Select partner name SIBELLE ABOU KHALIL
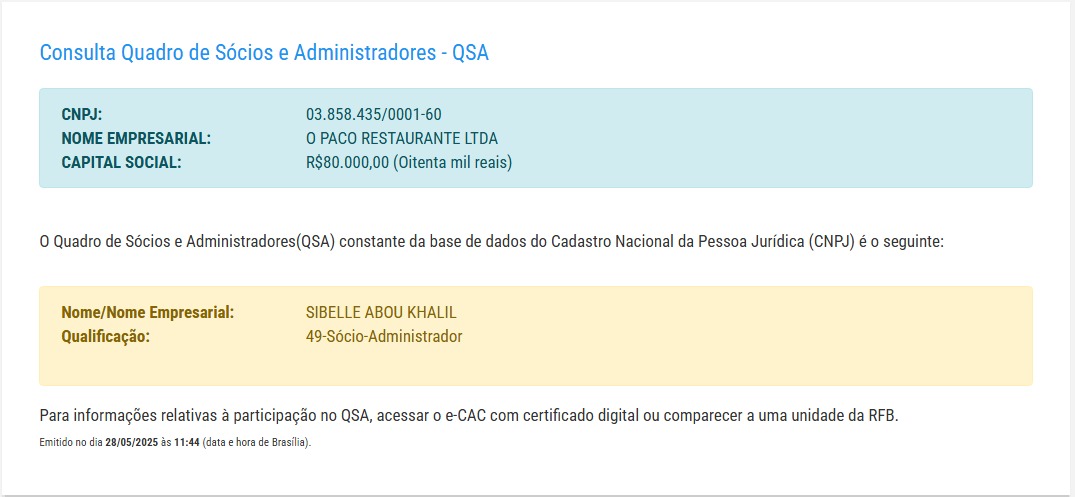 [381, 313]
